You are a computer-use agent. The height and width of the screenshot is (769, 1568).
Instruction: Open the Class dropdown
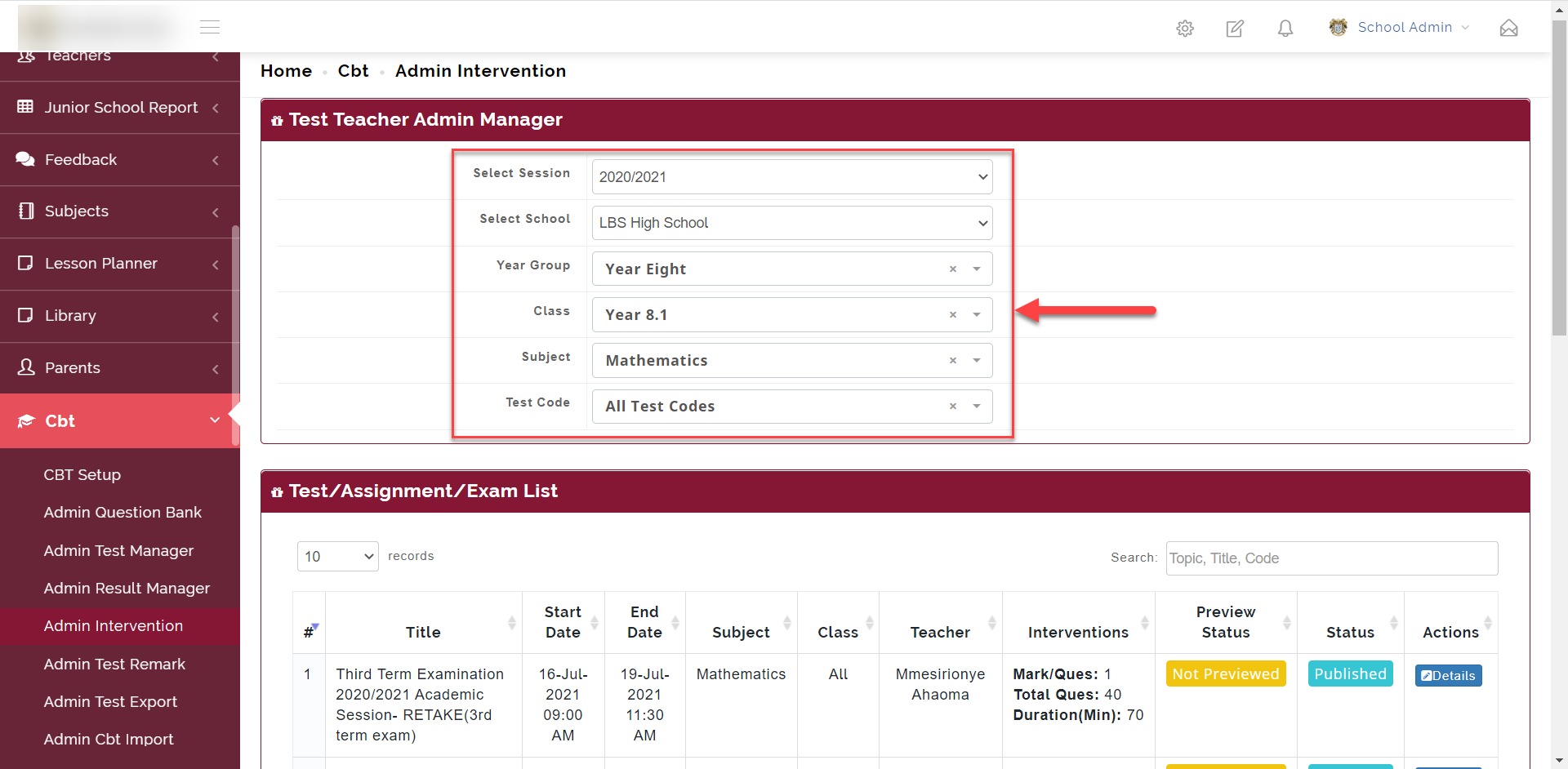792,314
